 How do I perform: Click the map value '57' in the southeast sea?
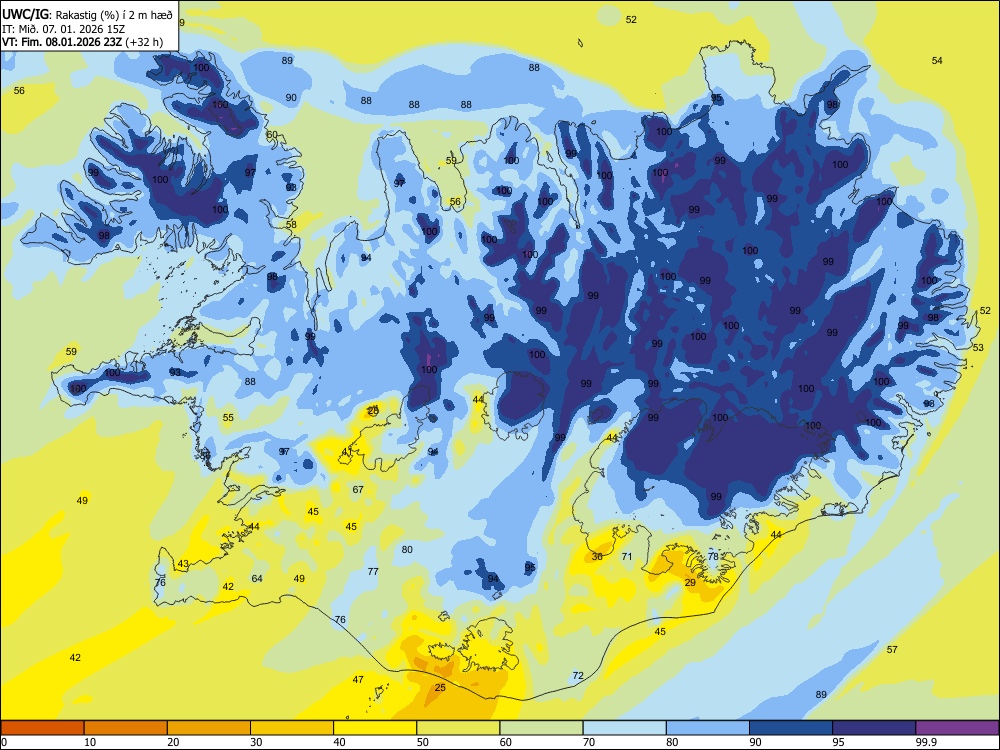892,649
